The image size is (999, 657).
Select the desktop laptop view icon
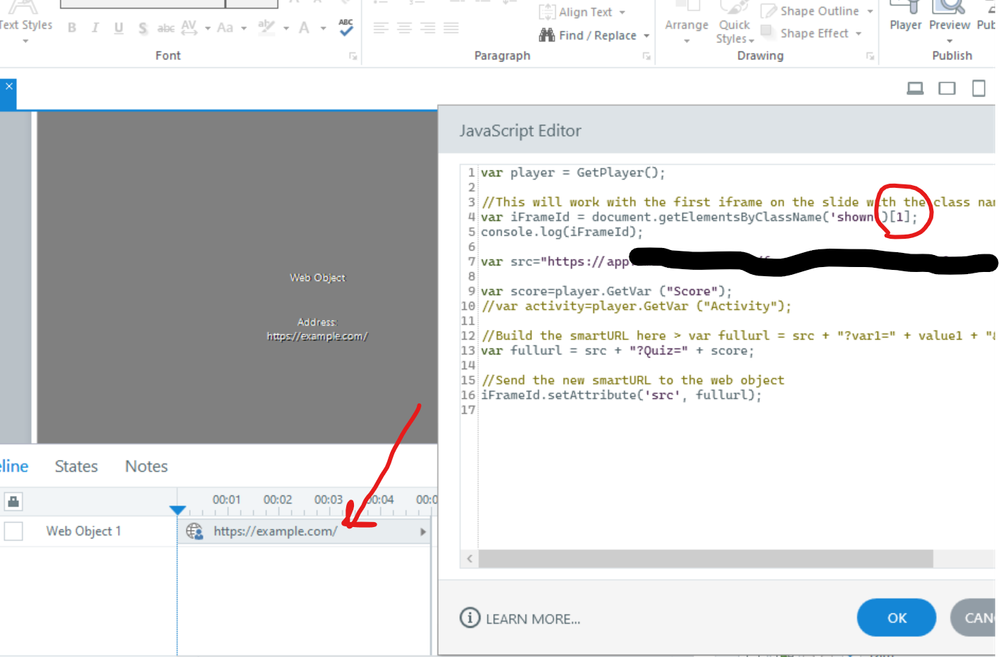click(x=915, y=89)
